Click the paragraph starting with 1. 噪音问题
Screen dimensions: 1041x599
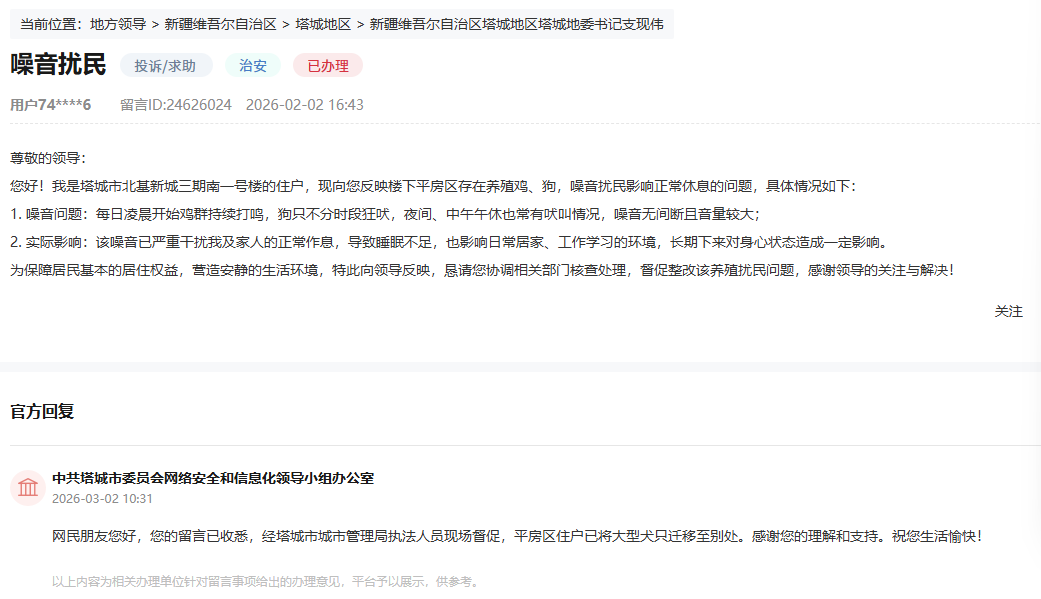[x=385, y=214]
